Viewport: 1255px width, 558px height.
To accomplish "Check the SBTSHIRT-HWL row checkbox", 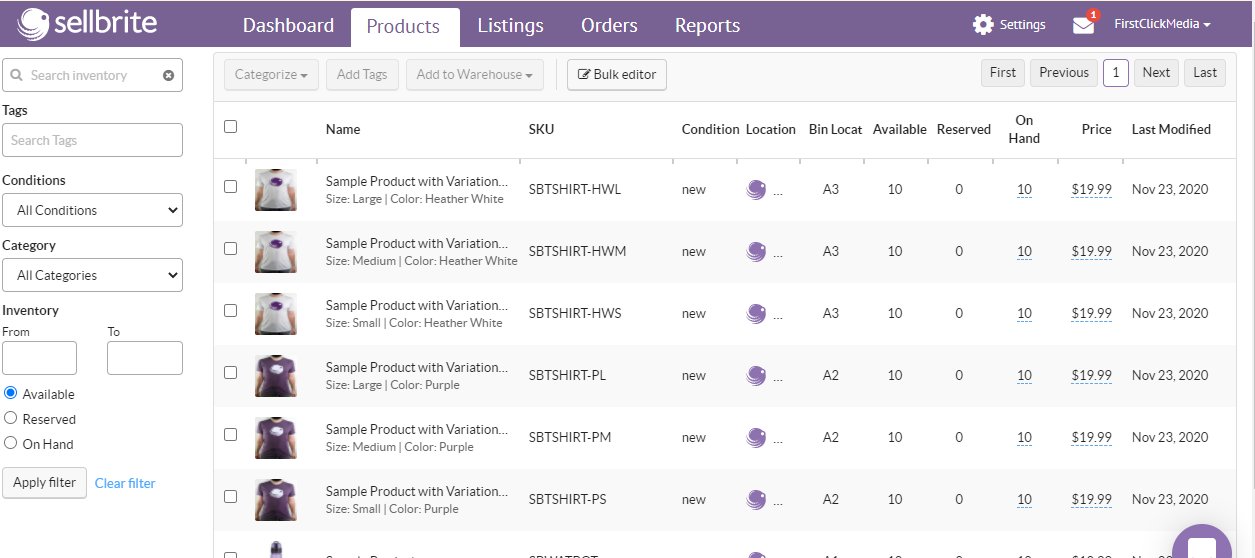I will [x=231, y=187].
